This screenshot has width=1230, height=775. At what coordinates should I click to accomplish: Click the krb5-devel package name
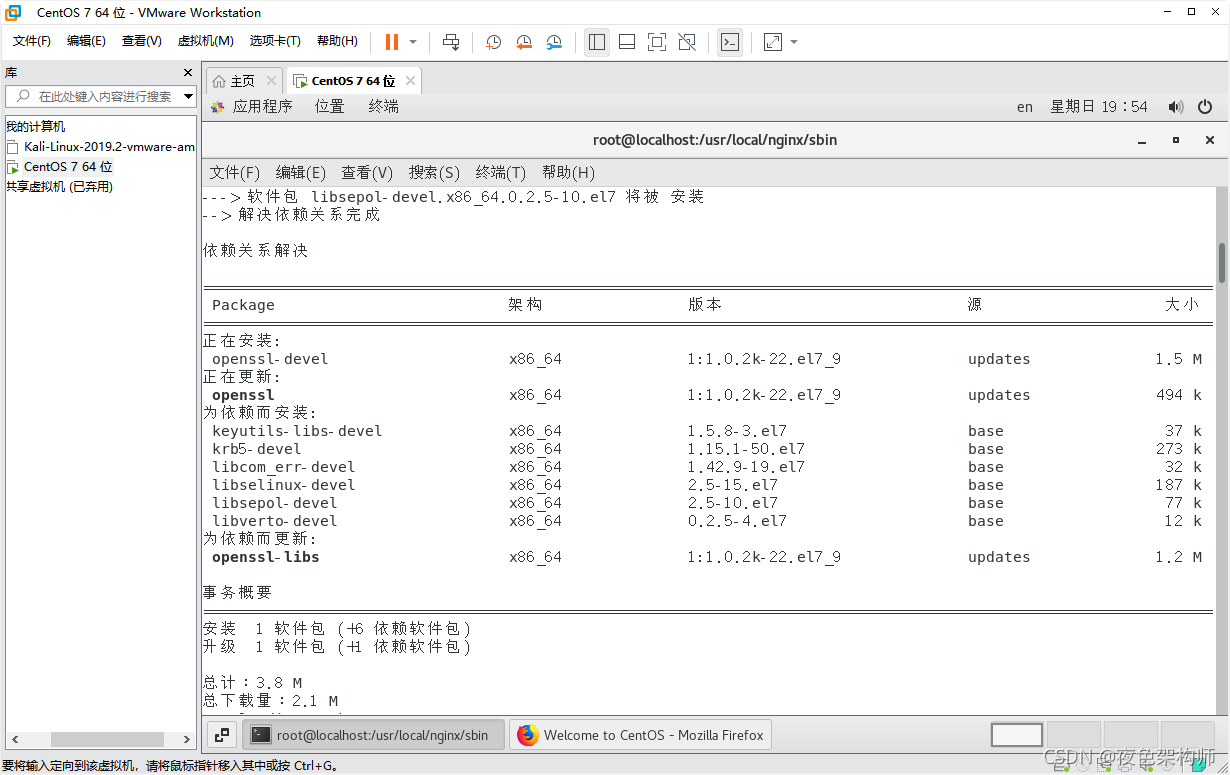[257, 449]
